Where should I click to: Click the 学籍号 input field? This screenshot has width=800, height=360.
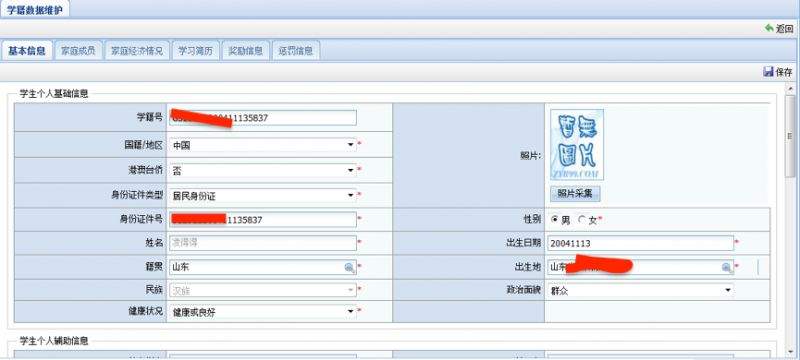point(263,118)
